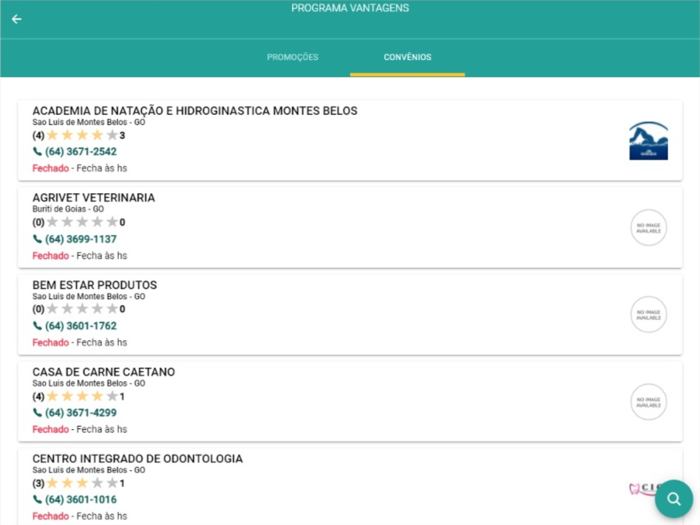Call phone number (64) 3601-1016

click(x=81, y=500)
